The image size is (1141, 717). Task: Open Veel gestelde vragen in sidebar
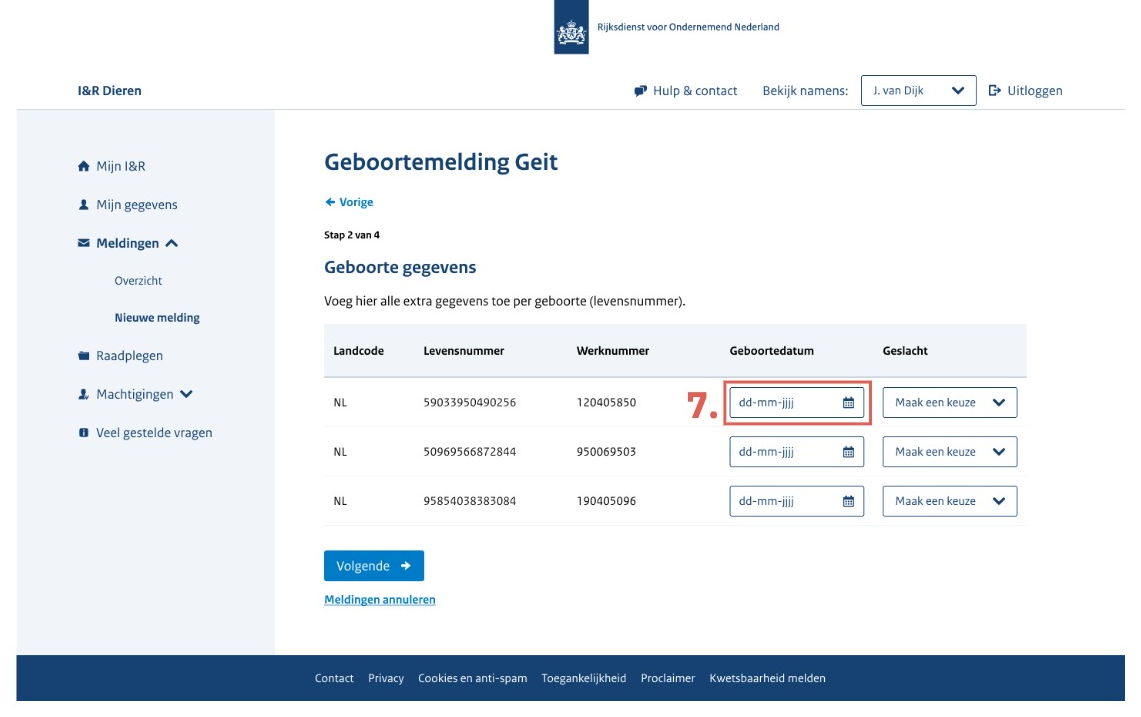[154, 432]
